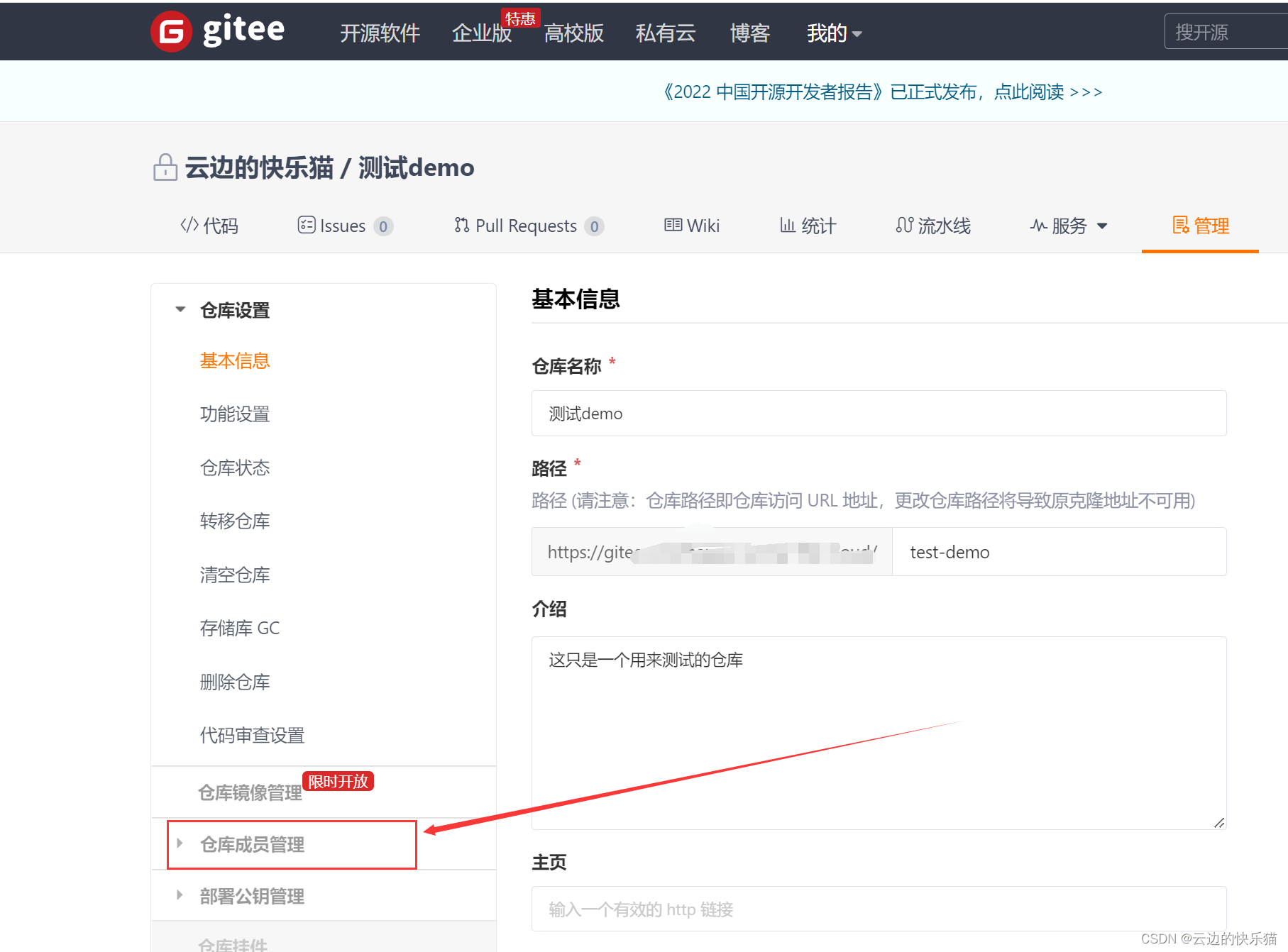Collapse the 仓库设置 section arrow
The image size is (1288, 952).
point(180,309)
